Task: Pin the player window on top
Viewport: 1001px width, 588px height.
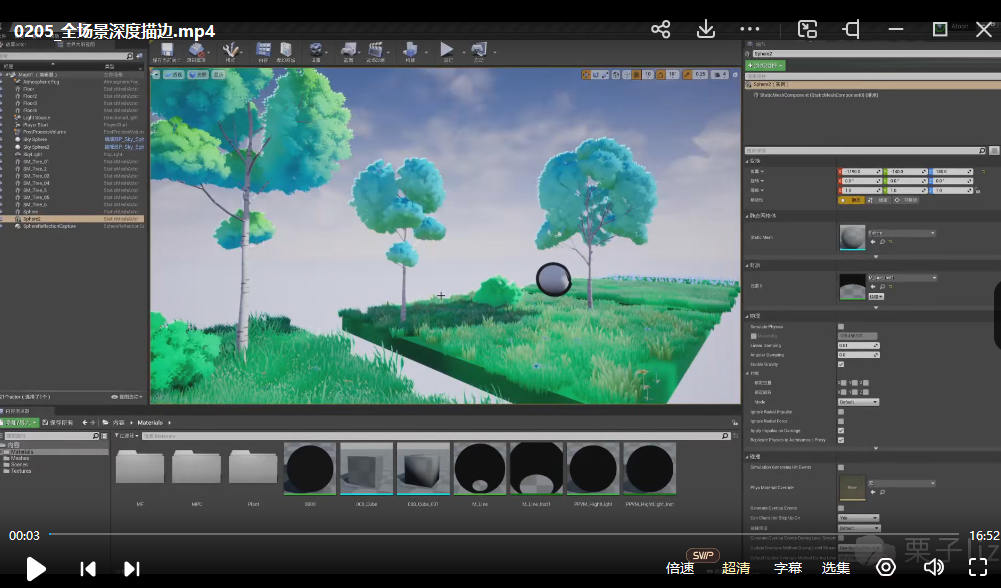Action: click(851, 30)
